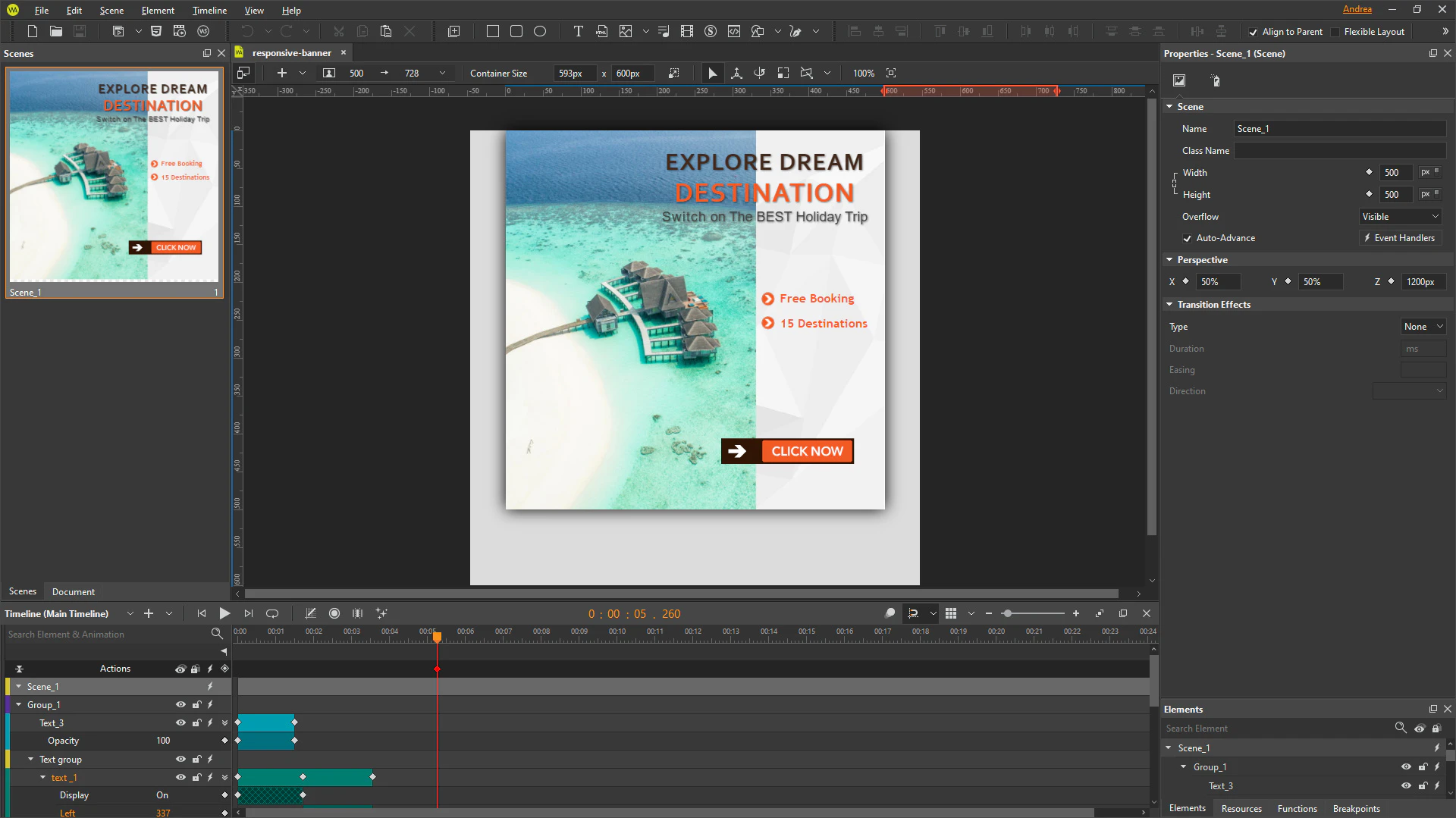The height and width of the screenshot is (818, 1456).
Task: Select the Text tool
Action: [x=578, y=31]
